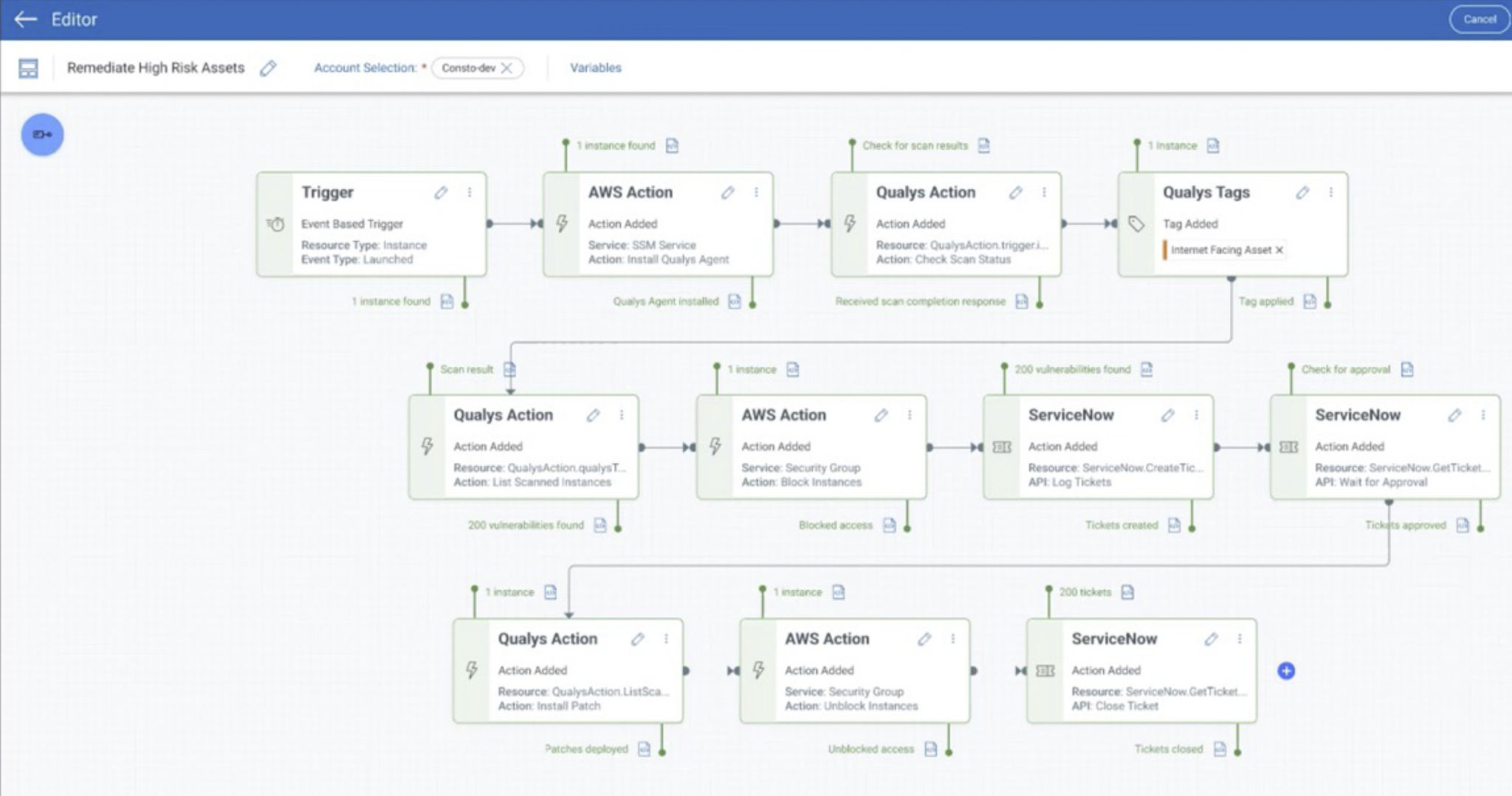Open the three-dot menu on the Trigger node
The width and height of the screenshot is (1512, 796).
[x=470, y=192]
